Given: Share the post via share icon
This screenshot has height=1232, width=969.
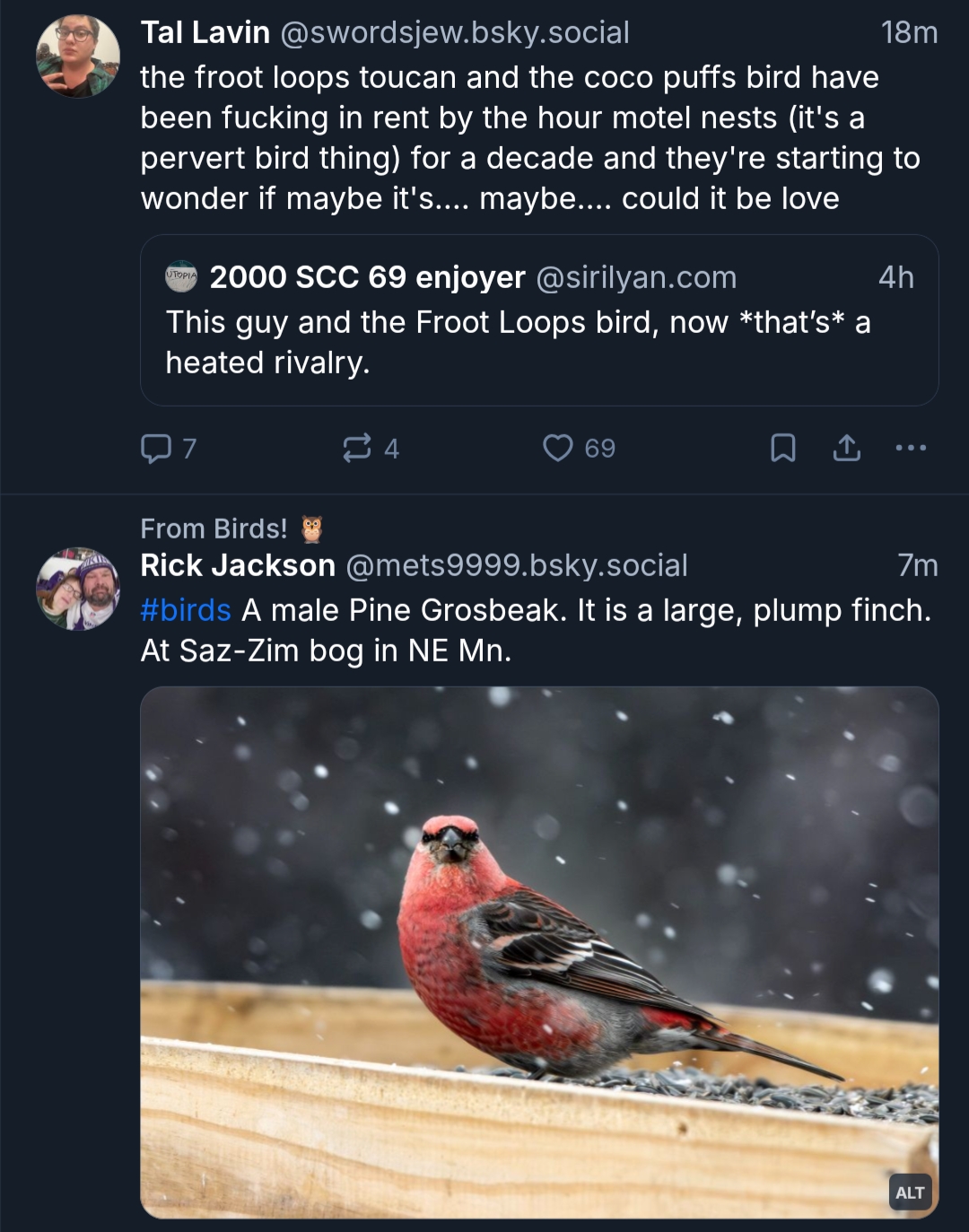Looking at the screenshot, I should (846, 448).
